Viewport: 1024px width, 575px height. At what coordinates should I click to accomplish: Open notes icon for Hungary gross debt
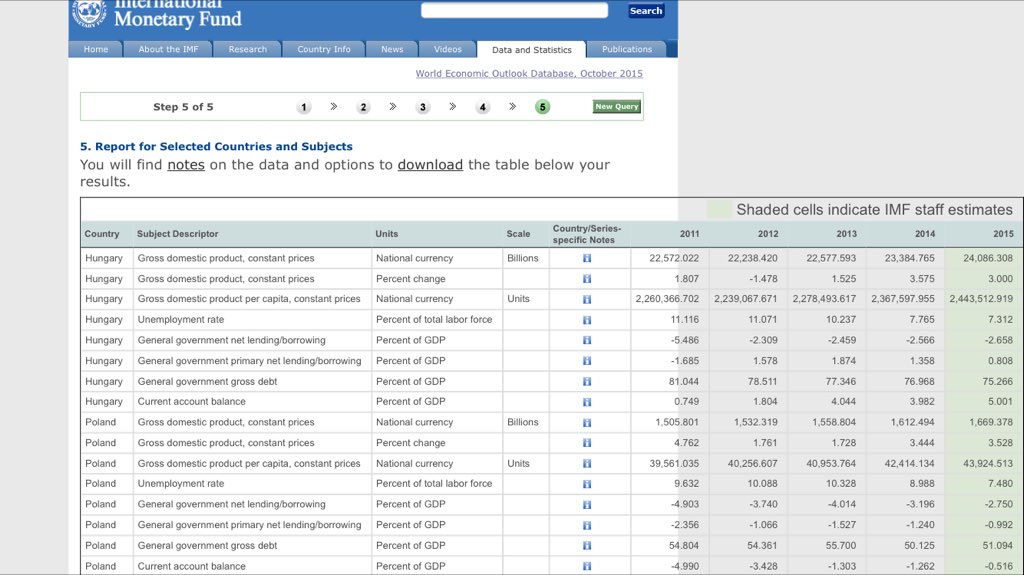coord(587,382)
